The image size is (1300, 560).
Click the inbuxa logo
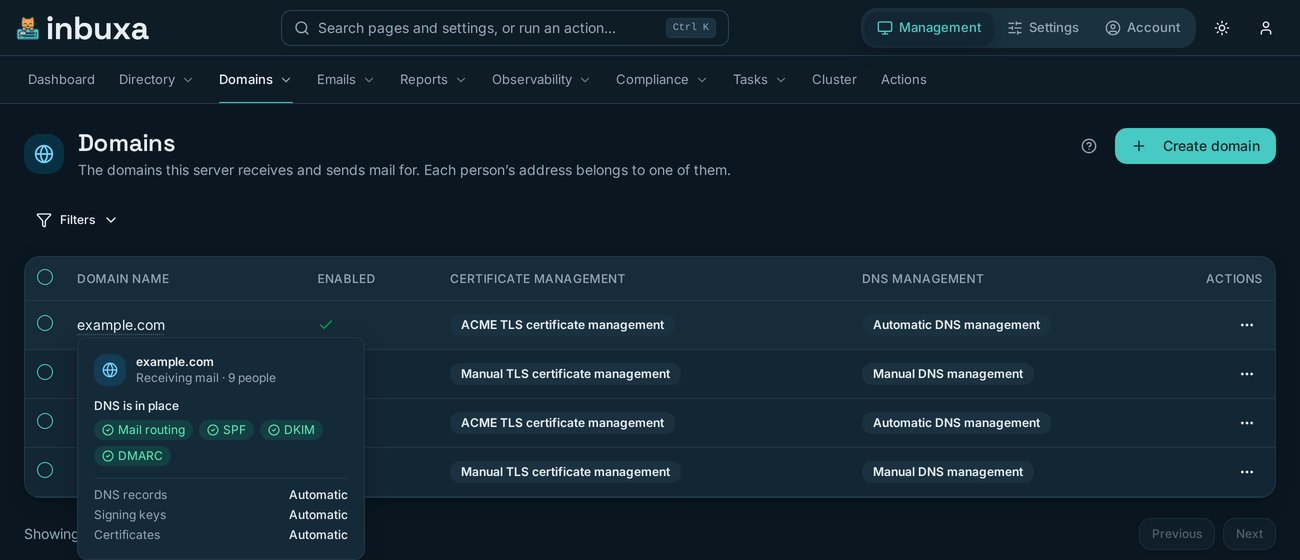click(x=83, y=28)
